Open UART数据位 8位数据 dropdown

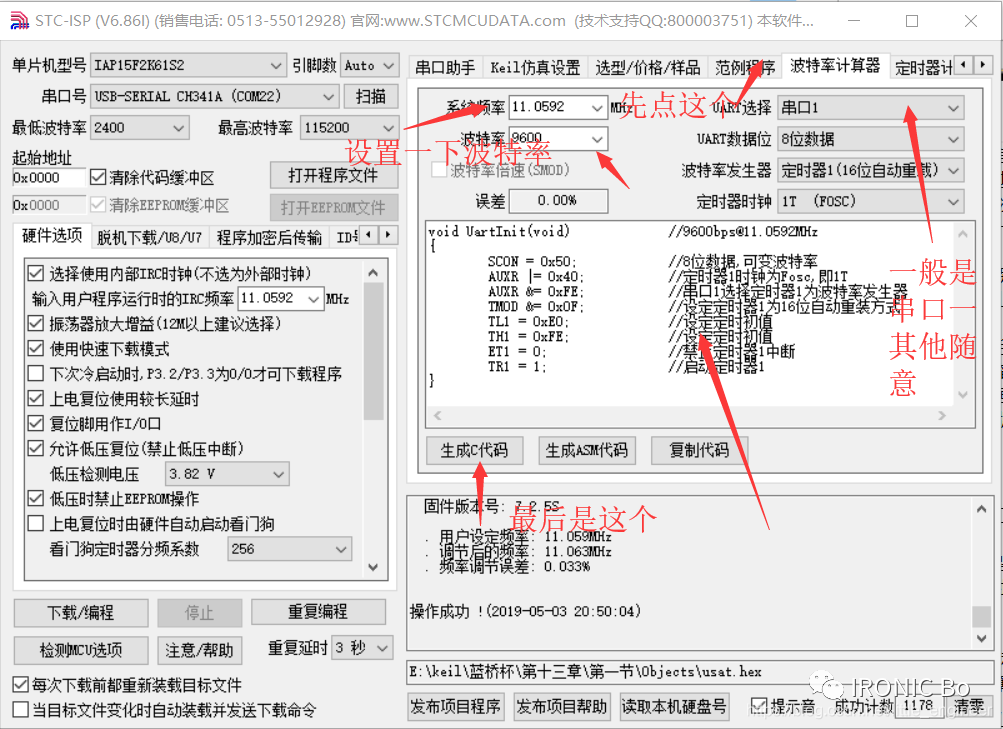point(871,139)
